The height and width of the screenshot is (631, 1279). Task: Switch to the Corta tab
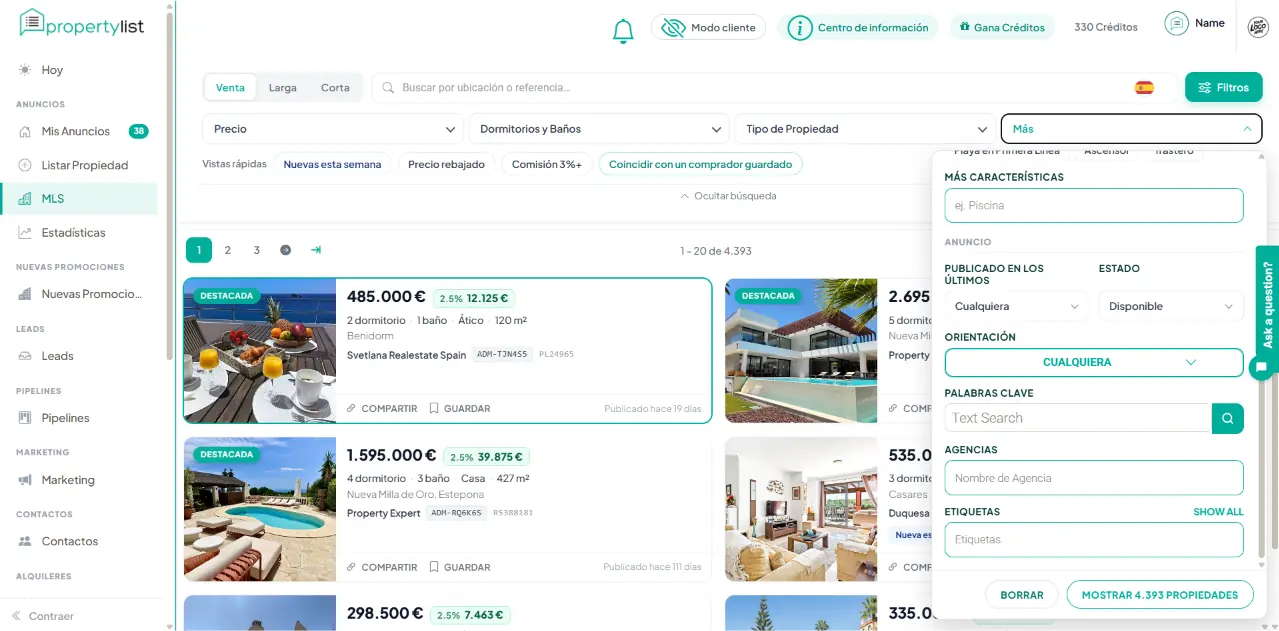(335, 88)
